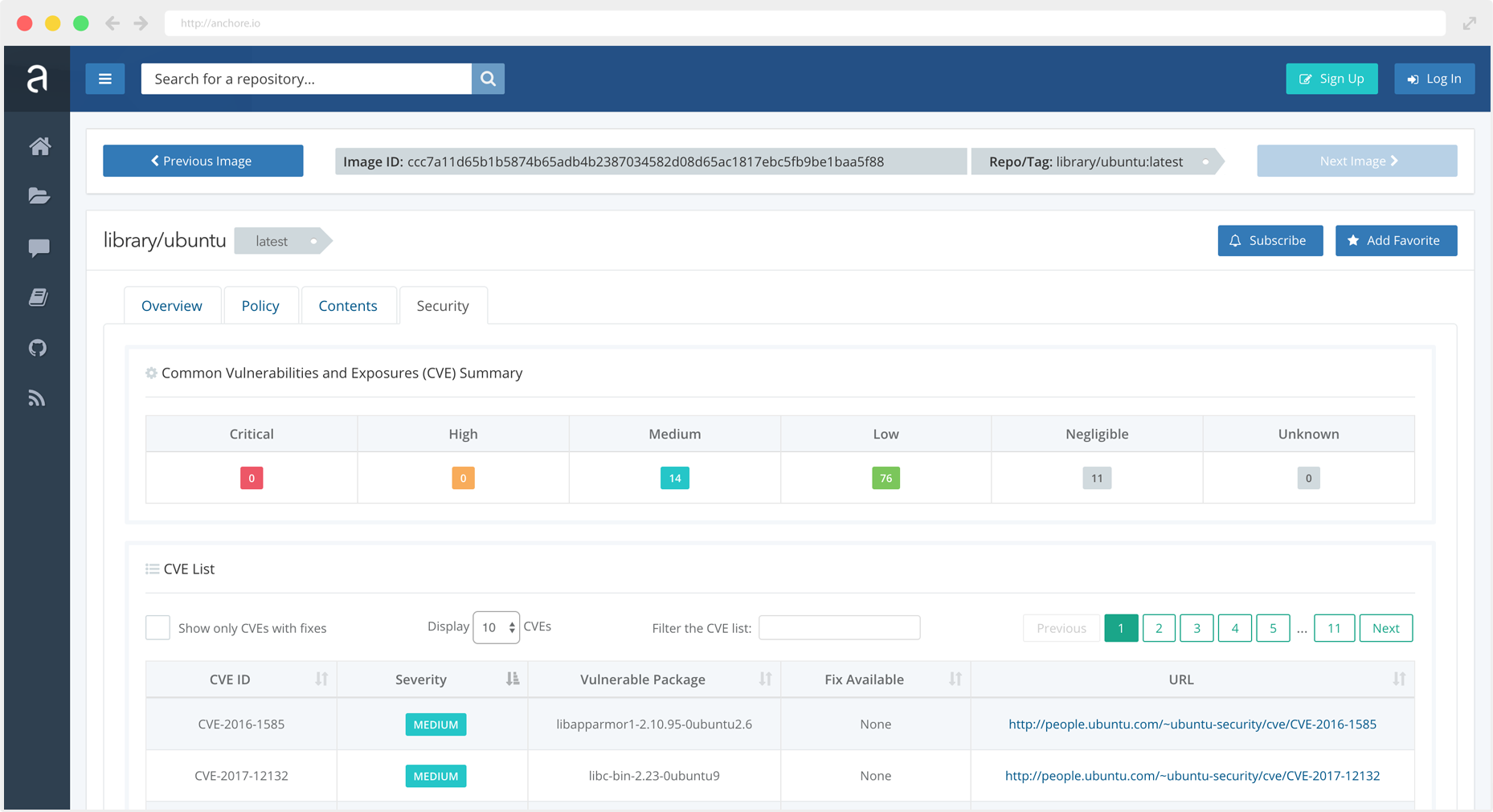
Task: Go to page 11 of CVE list
Action: coord(1334,628)
